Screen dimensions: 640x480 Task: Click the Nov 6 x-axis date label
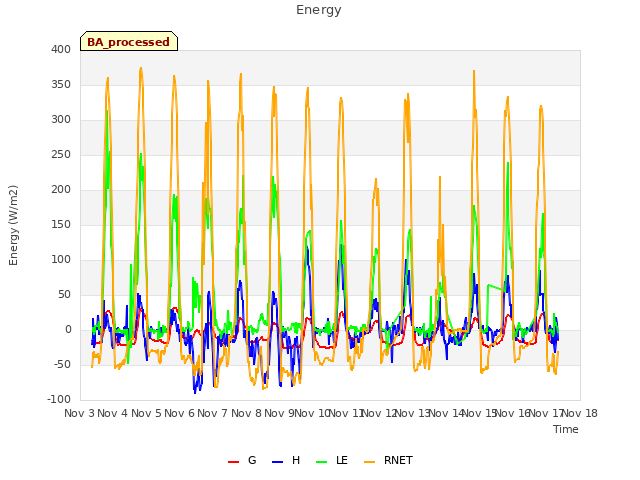(179, 413)
